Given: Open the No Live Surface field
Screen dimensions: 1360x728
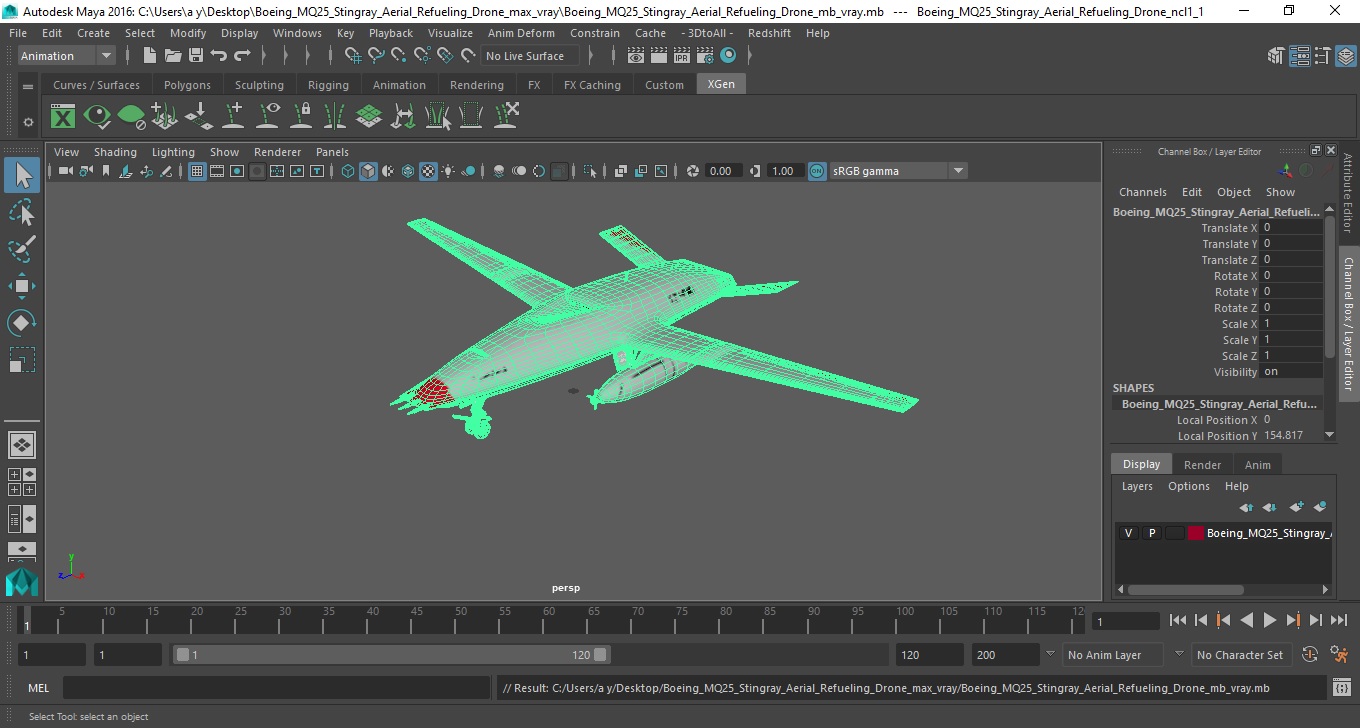Looking at the screenshot, I should tap(530, 56).
